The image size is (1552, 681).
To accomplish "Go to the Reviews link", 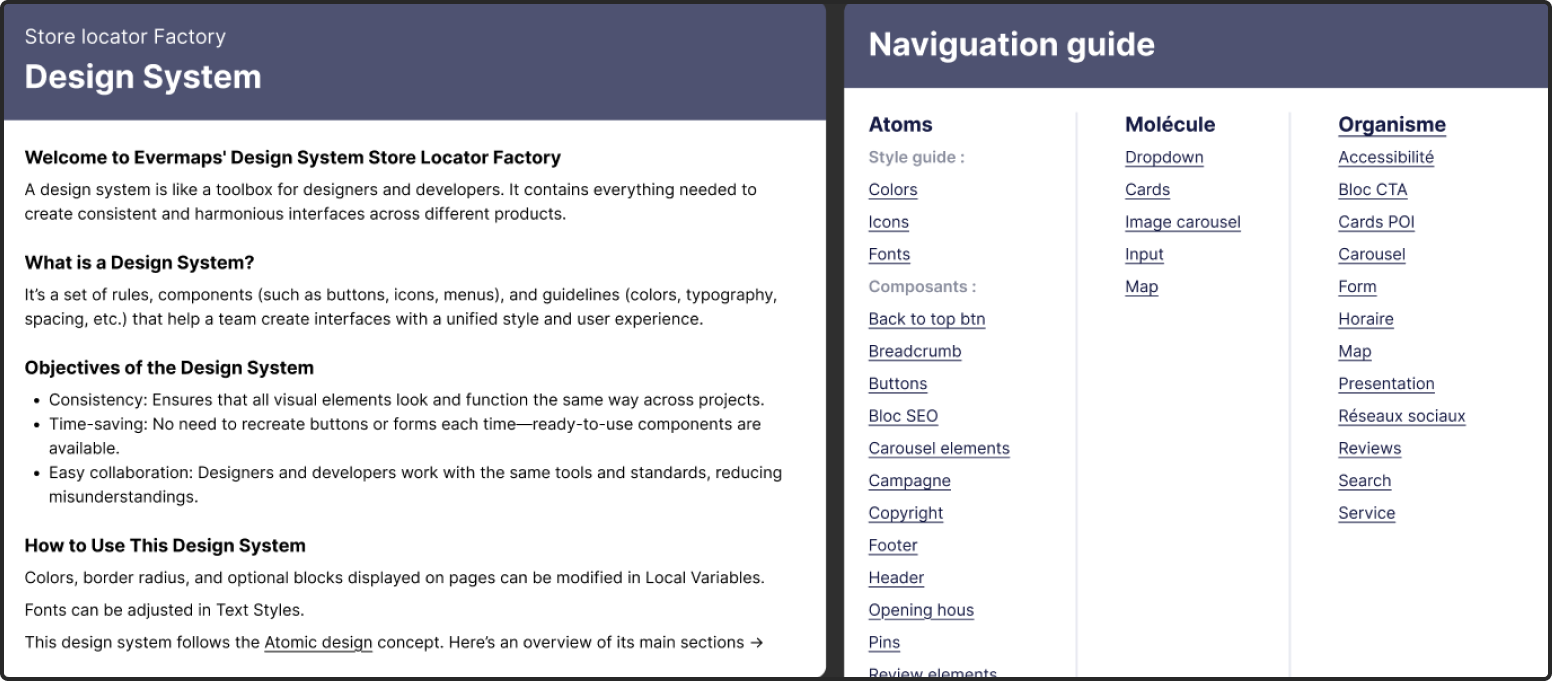I will coord(1370,448).
